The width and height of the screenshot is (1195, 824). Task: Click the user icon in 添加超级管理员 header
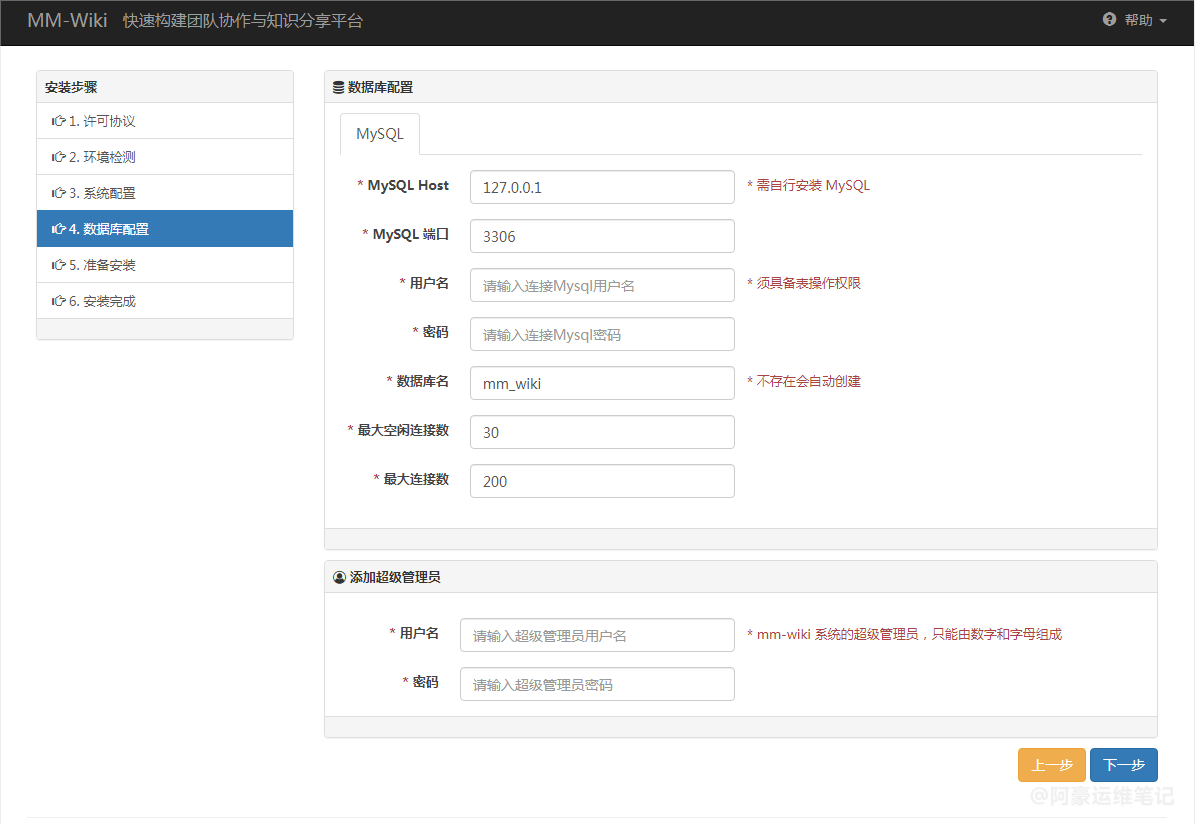coord(339,578)
